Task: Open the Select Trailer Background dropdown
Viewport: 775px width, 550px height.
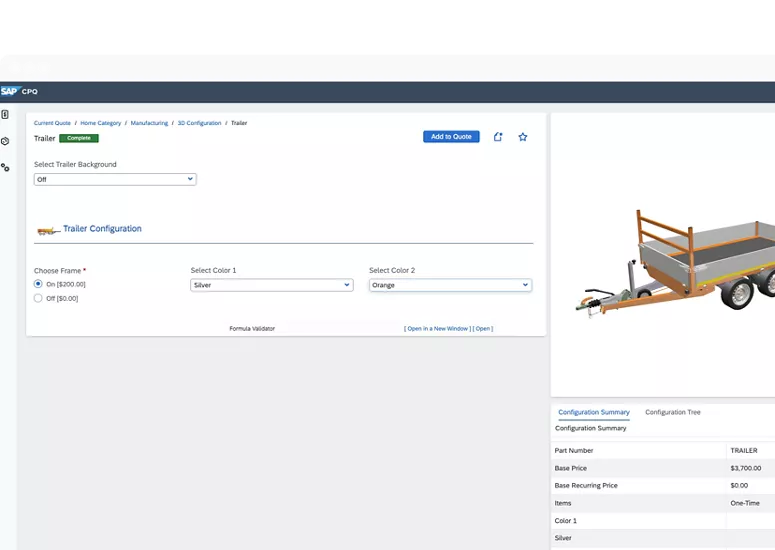Action: (x=115, y=180)
